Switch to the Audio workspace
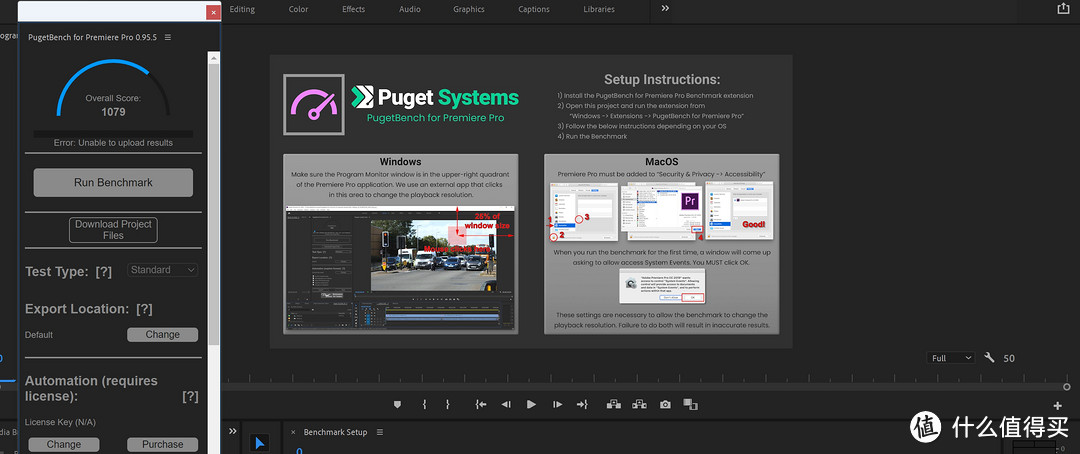 410,9
